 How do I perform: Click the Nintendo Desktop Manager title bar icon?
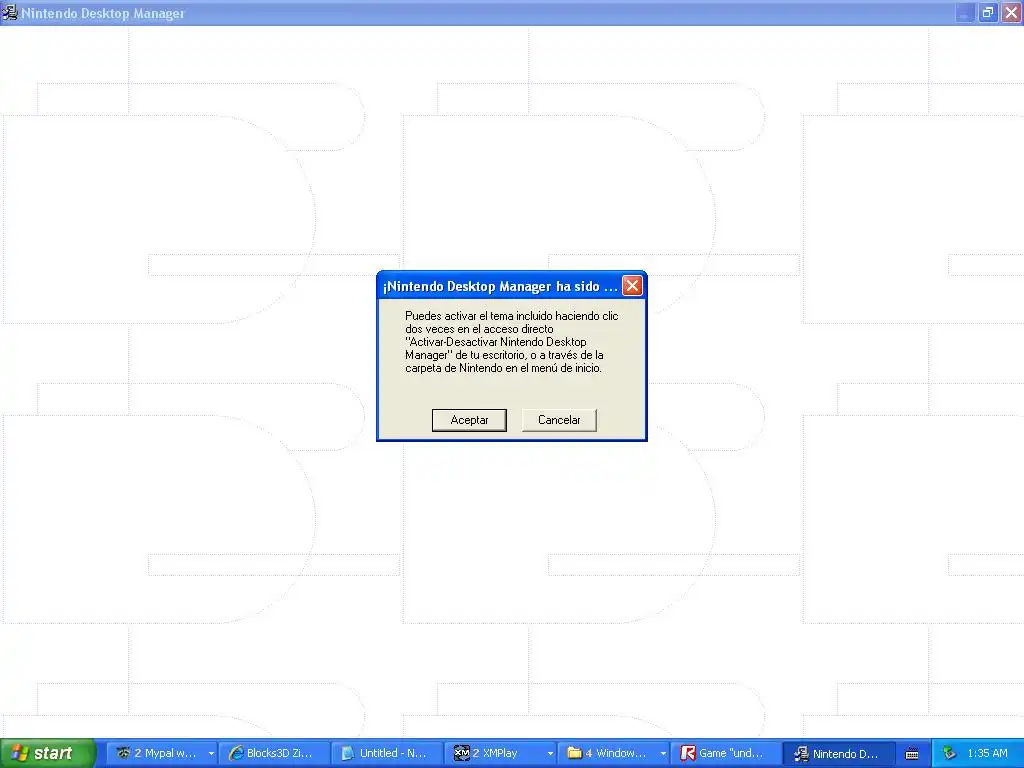(x=9, y=12)
